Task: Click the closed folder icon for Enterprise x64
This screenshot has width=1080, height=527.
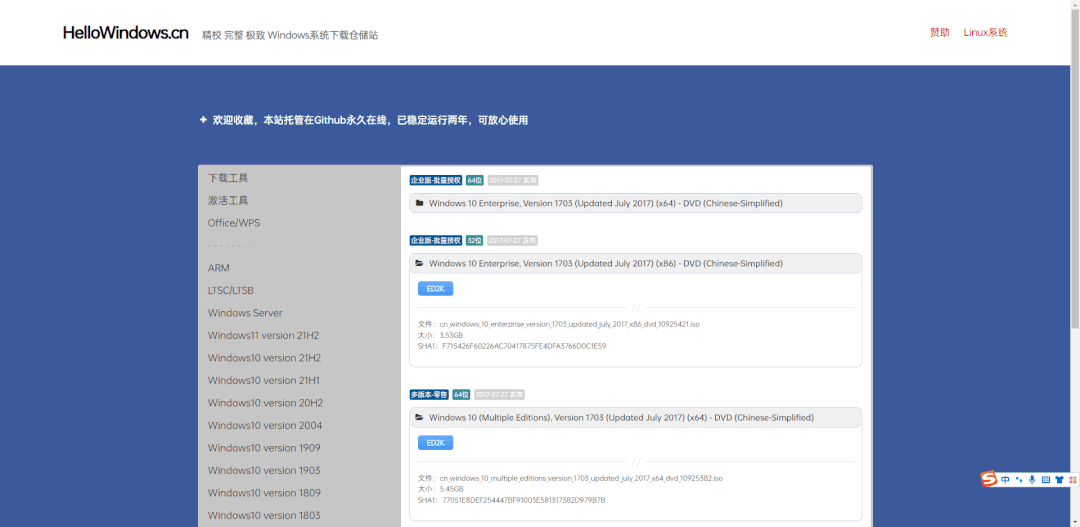Action: tap(420, 203)
